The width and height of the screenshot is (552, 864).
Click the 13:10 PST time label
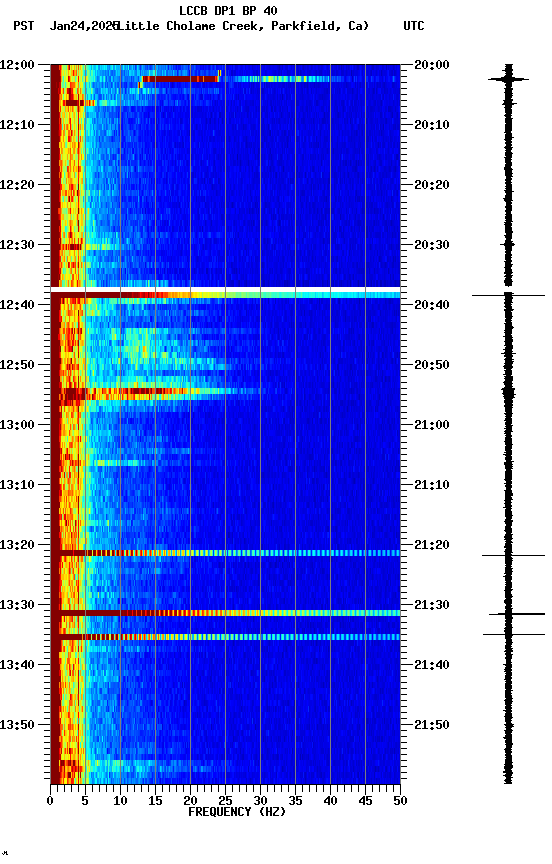point(17,485)
